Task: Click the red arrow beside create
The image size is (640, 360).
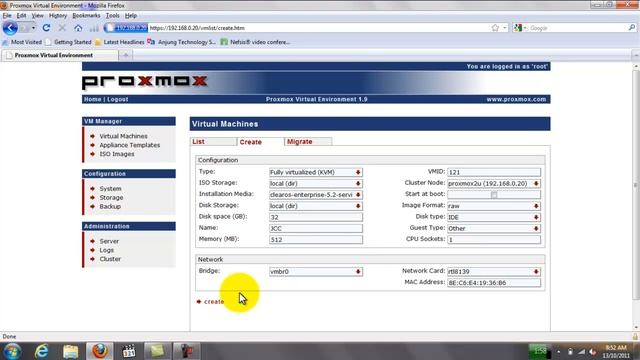Action: click(199, 302)
